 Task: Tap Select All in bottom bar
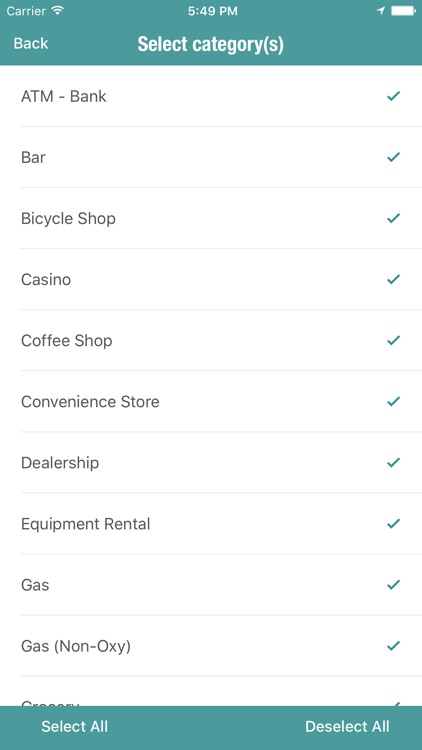[75, 727]
